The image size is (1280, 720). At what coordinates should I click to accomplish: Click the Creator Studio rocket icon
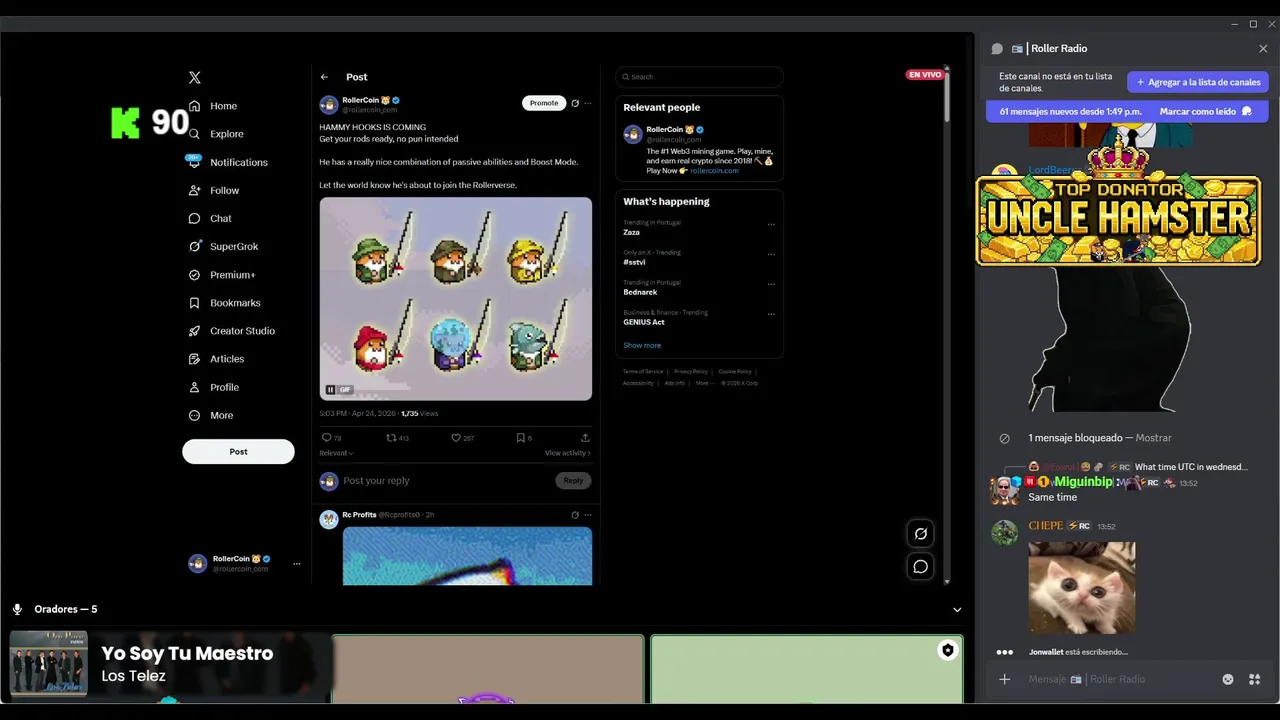195,331
